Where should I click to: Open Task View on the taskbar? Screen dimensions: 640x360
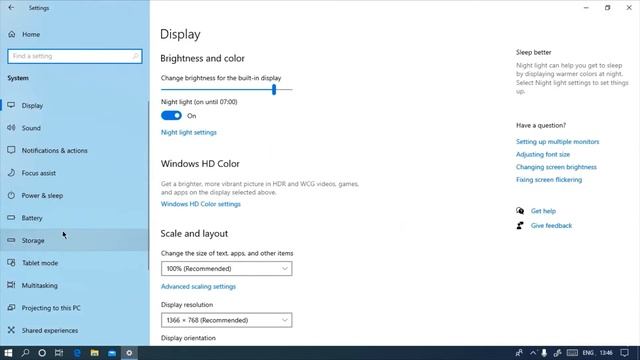(59, 353)
